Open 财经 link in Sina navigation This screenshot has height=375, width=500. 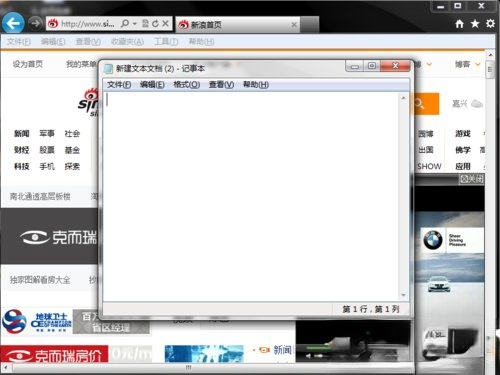tap(22, 150)
